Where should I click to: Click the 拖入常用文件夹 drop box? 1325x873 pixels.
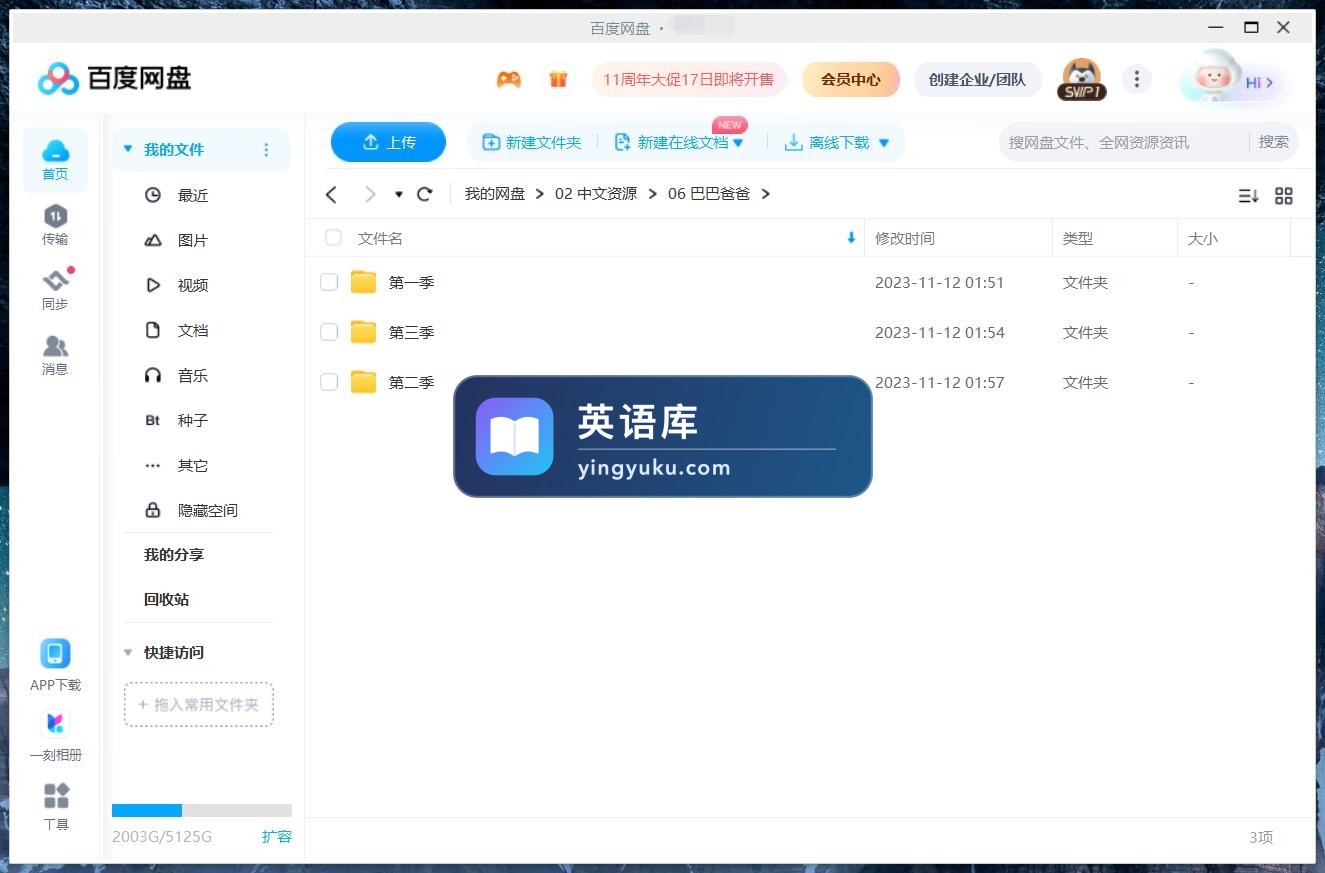point(199,704)
